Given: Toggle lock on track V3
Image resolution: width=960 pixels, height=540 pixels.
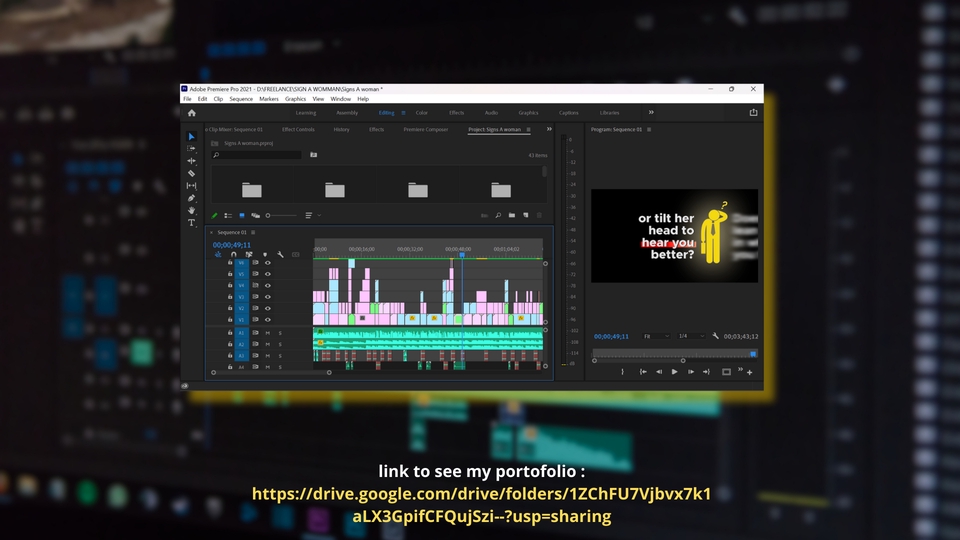Looking at the screenshot, I should (230, 297).
